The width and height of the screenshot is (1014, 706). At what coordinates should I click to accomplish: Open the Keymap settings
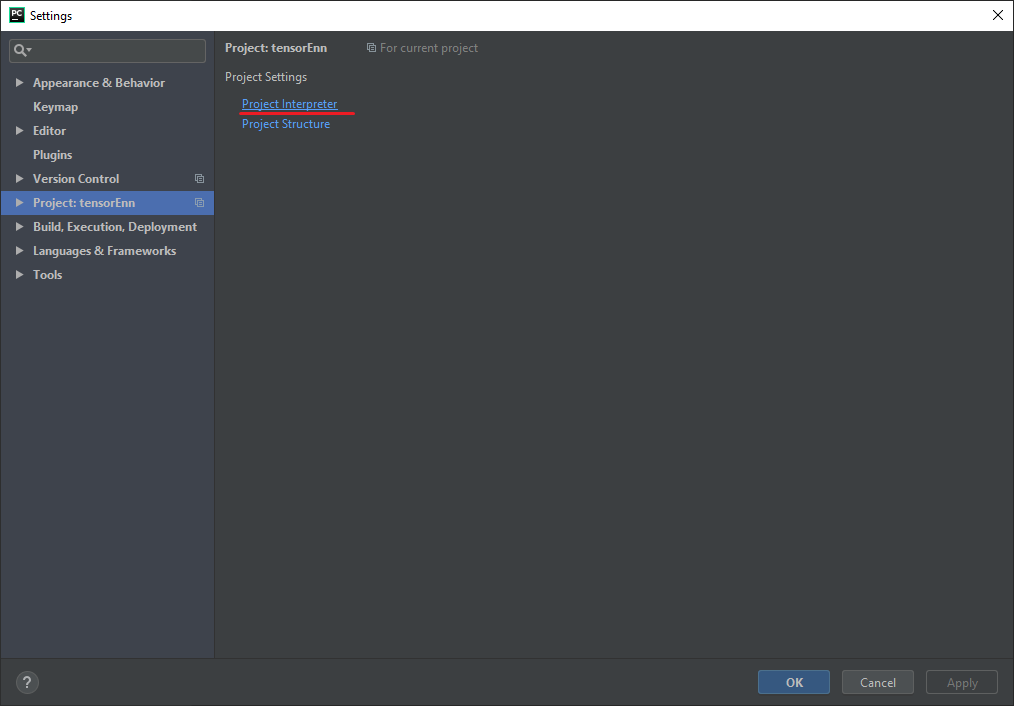(x=56, y=107)
